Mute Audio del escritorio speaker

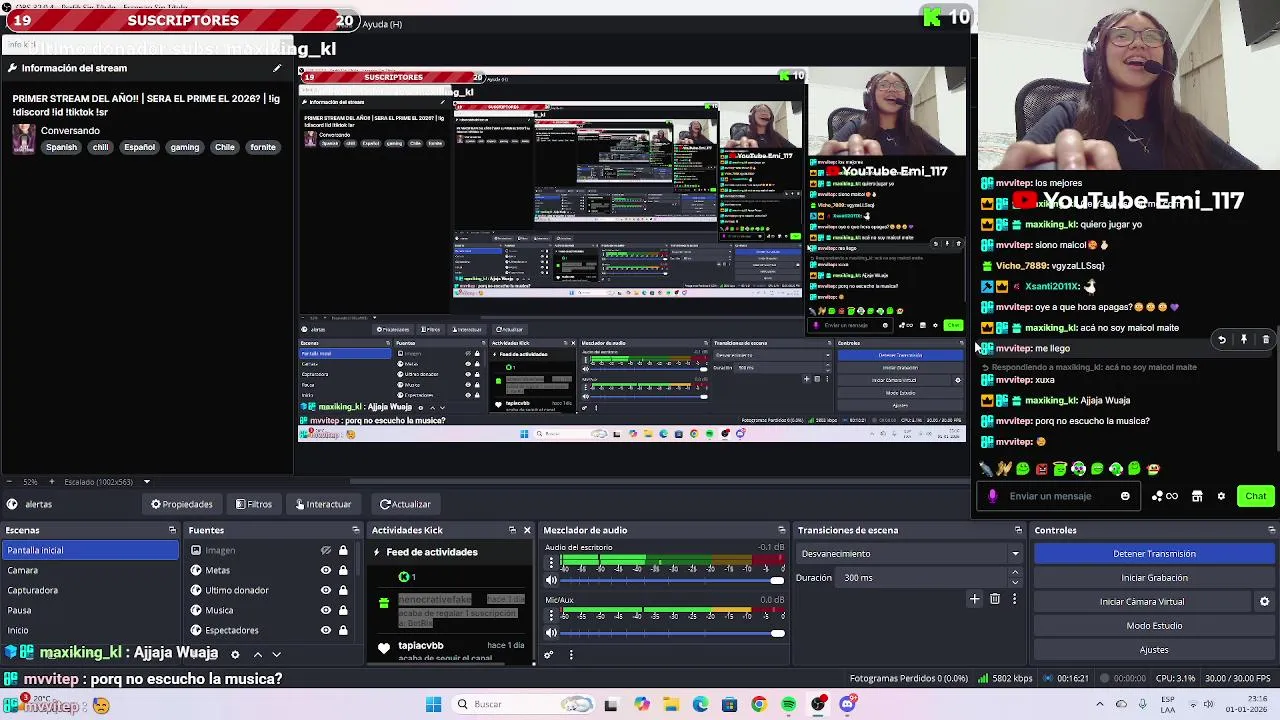(x=551, y=580)
